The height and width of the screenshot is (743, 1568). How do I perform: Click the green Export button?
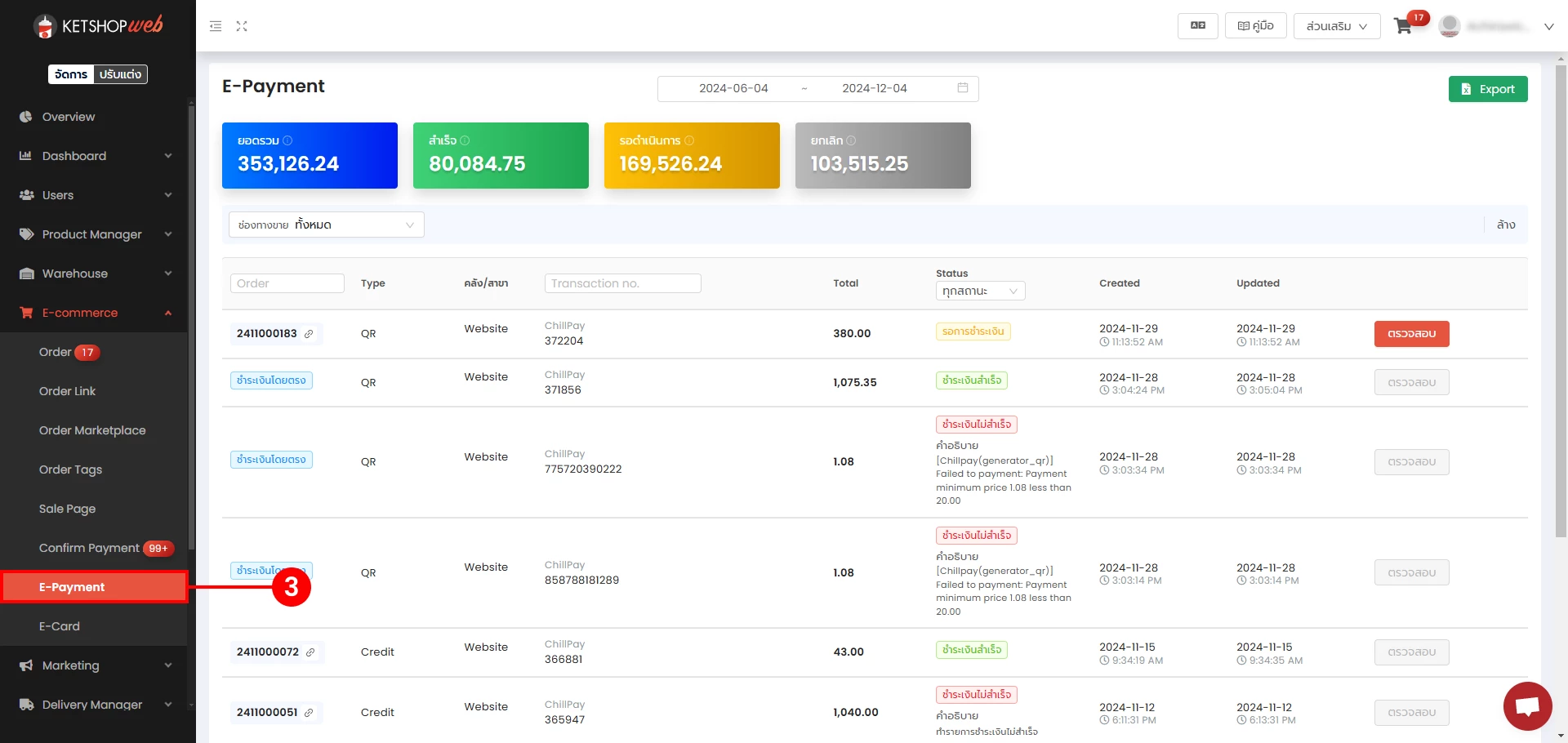(1488, 89)
